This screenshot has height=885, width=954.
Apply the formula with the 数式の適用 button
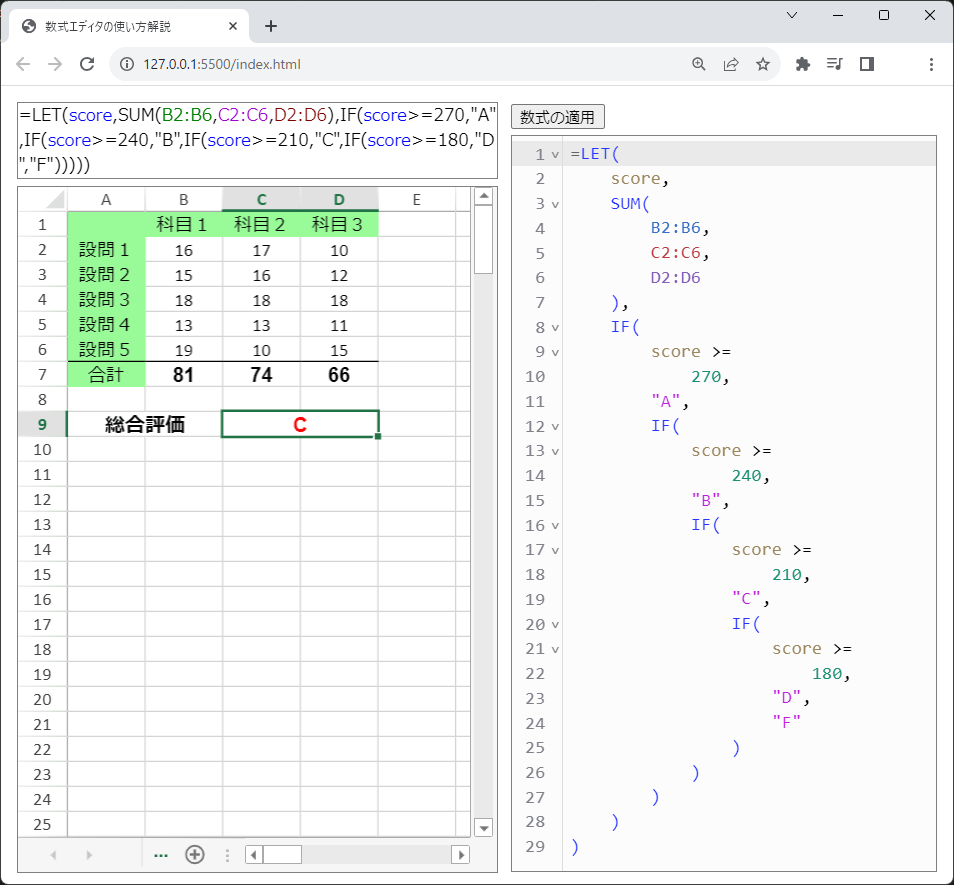[557, 116]
